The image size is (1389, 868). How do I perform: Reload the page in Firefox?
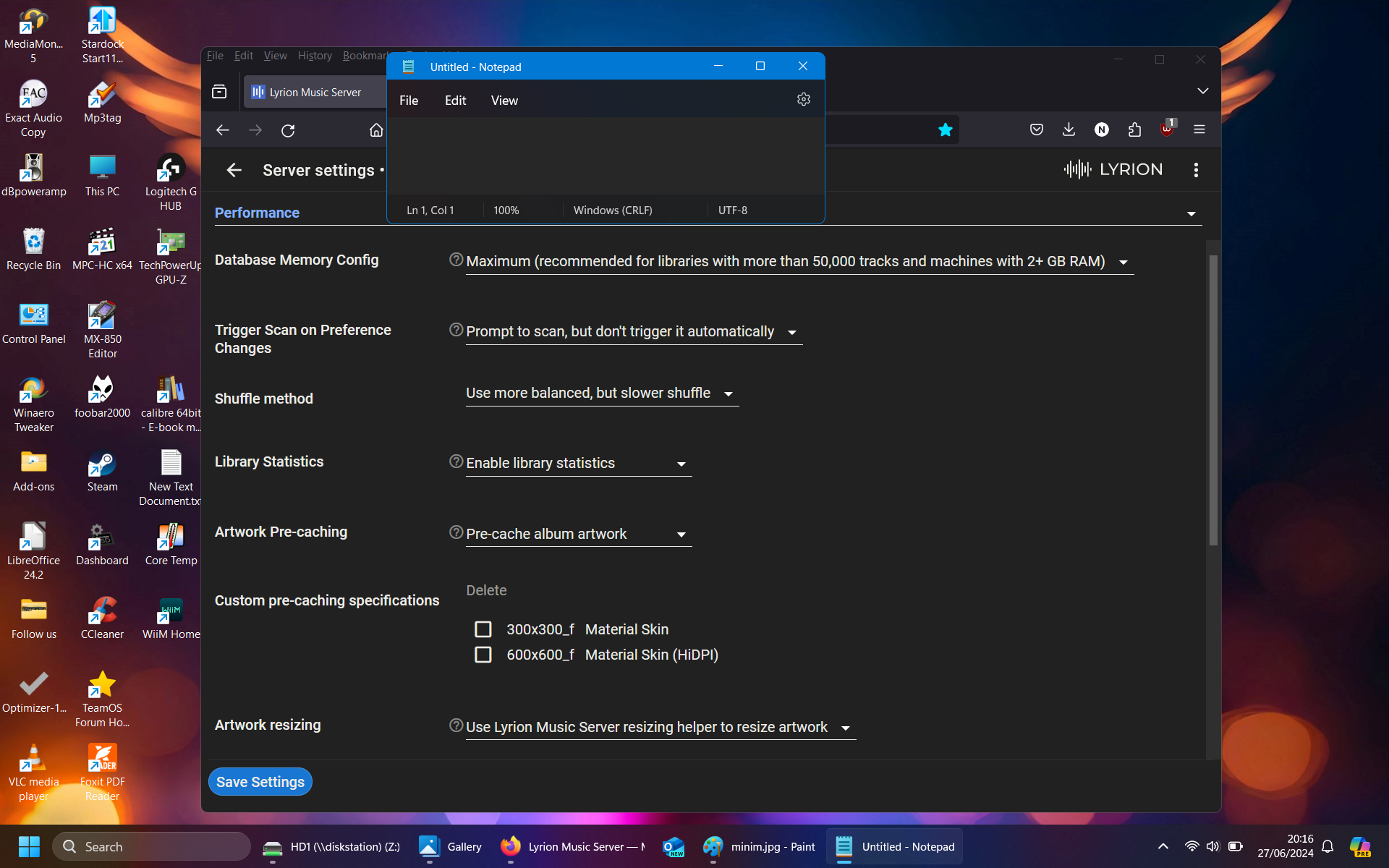click(288, 130)
